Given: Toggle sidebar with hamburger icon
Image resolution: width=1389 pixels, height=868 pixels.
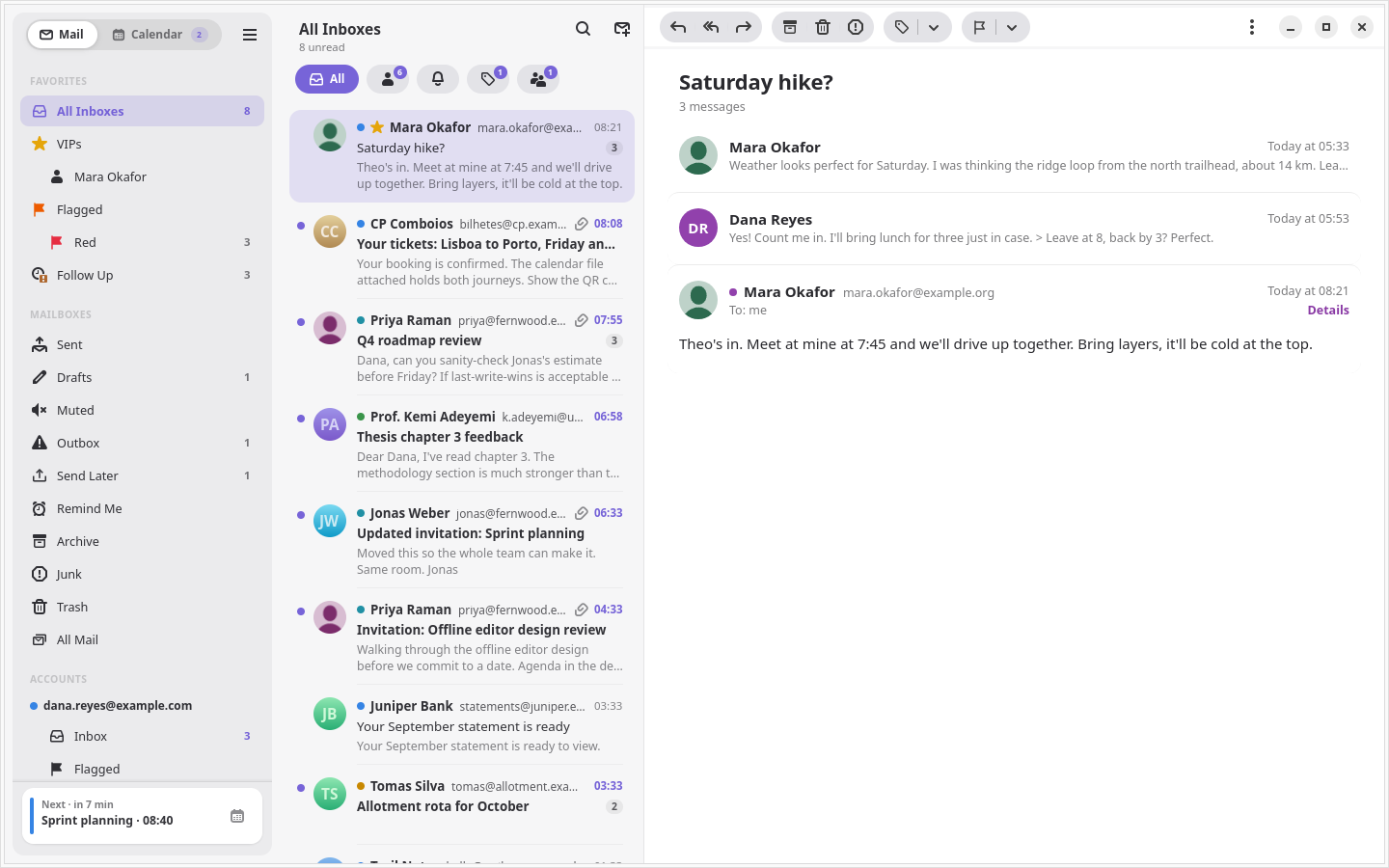Looking at the screenshot, I should click(250, 35).
